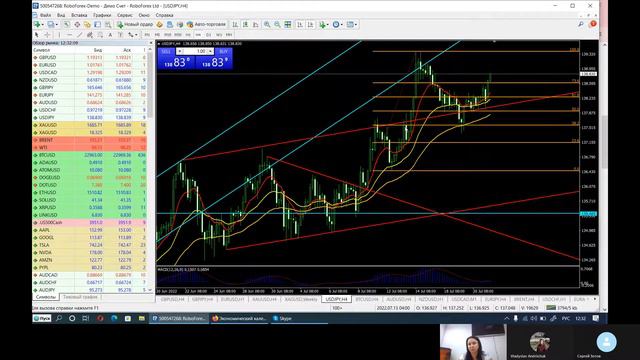
Task: Zoom out the chart with minus magnifier
Action: (x=277, y=24)
